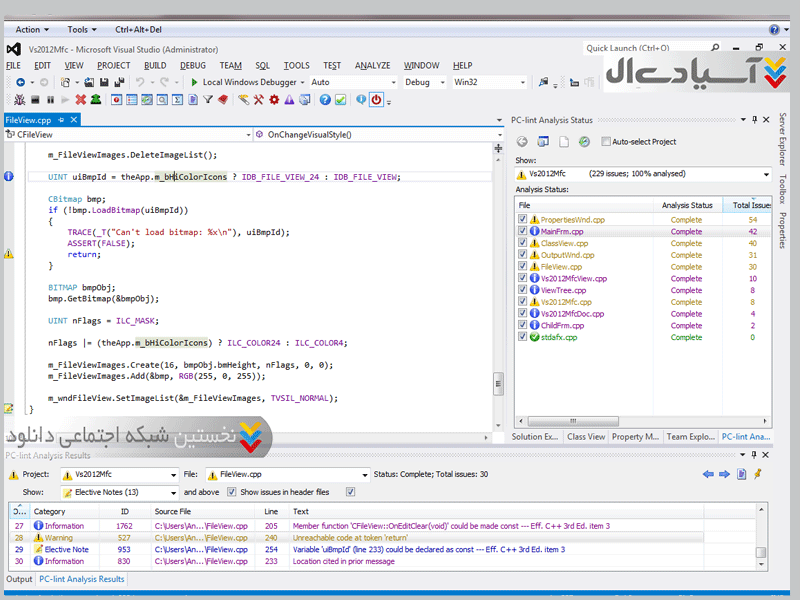800x600 pixels.
Task: Toggle Show issues in header files checkbox
Action: [x=232, y=492]
